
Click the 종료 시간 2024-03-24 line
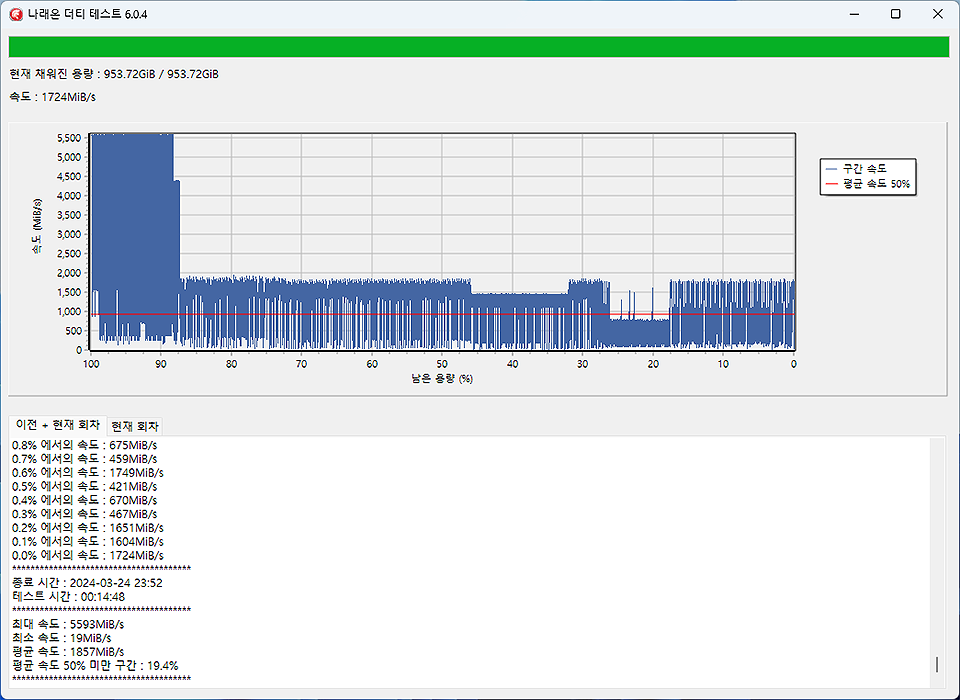point(87,582)
